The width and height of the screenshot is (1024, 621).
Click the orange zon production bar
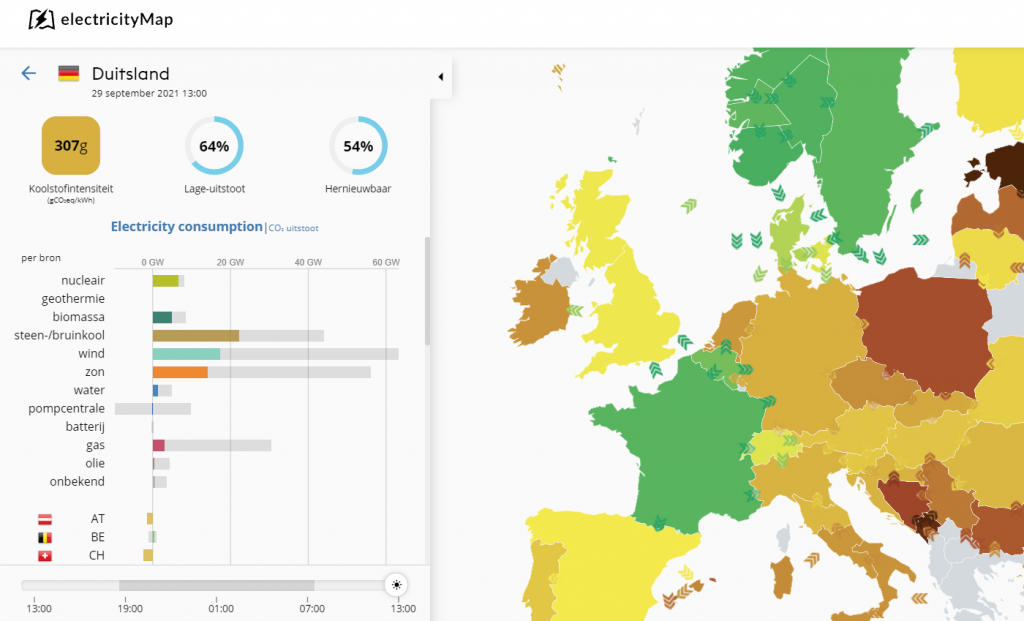(180, 372)
